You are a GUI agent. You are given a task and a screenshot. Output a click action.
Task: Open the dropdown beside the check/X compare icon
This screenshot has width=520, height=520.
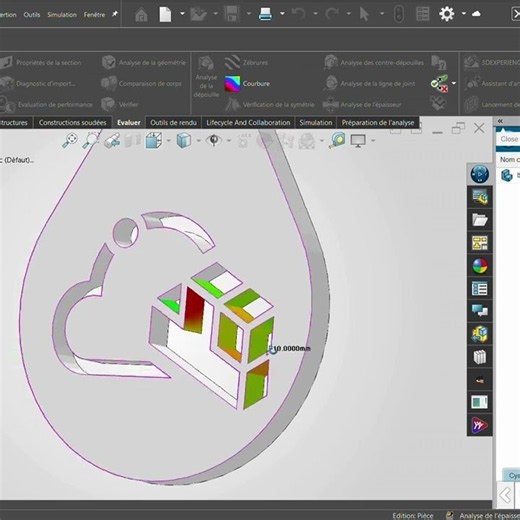coord(454,83)
